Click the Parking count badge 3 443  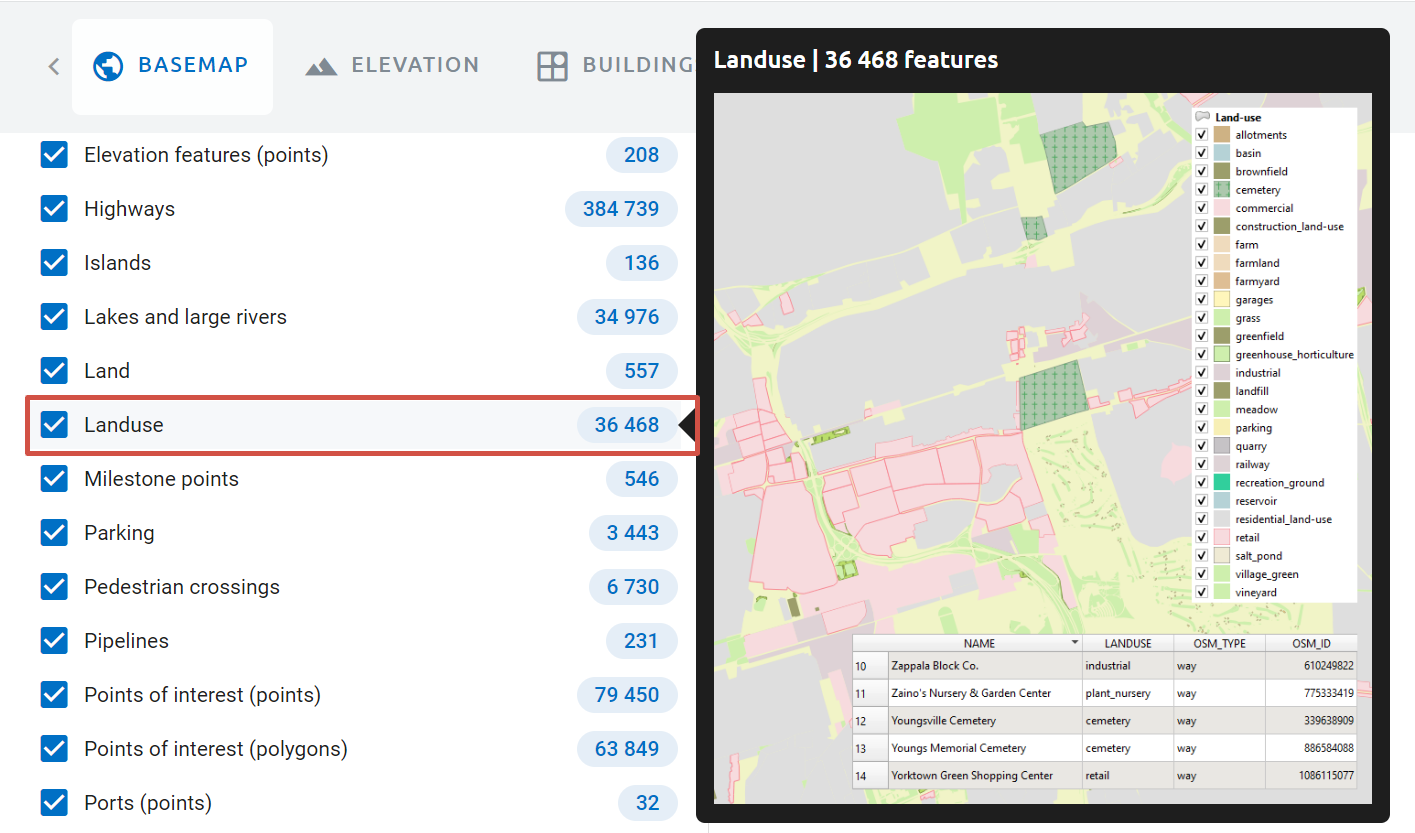(633, 533)
